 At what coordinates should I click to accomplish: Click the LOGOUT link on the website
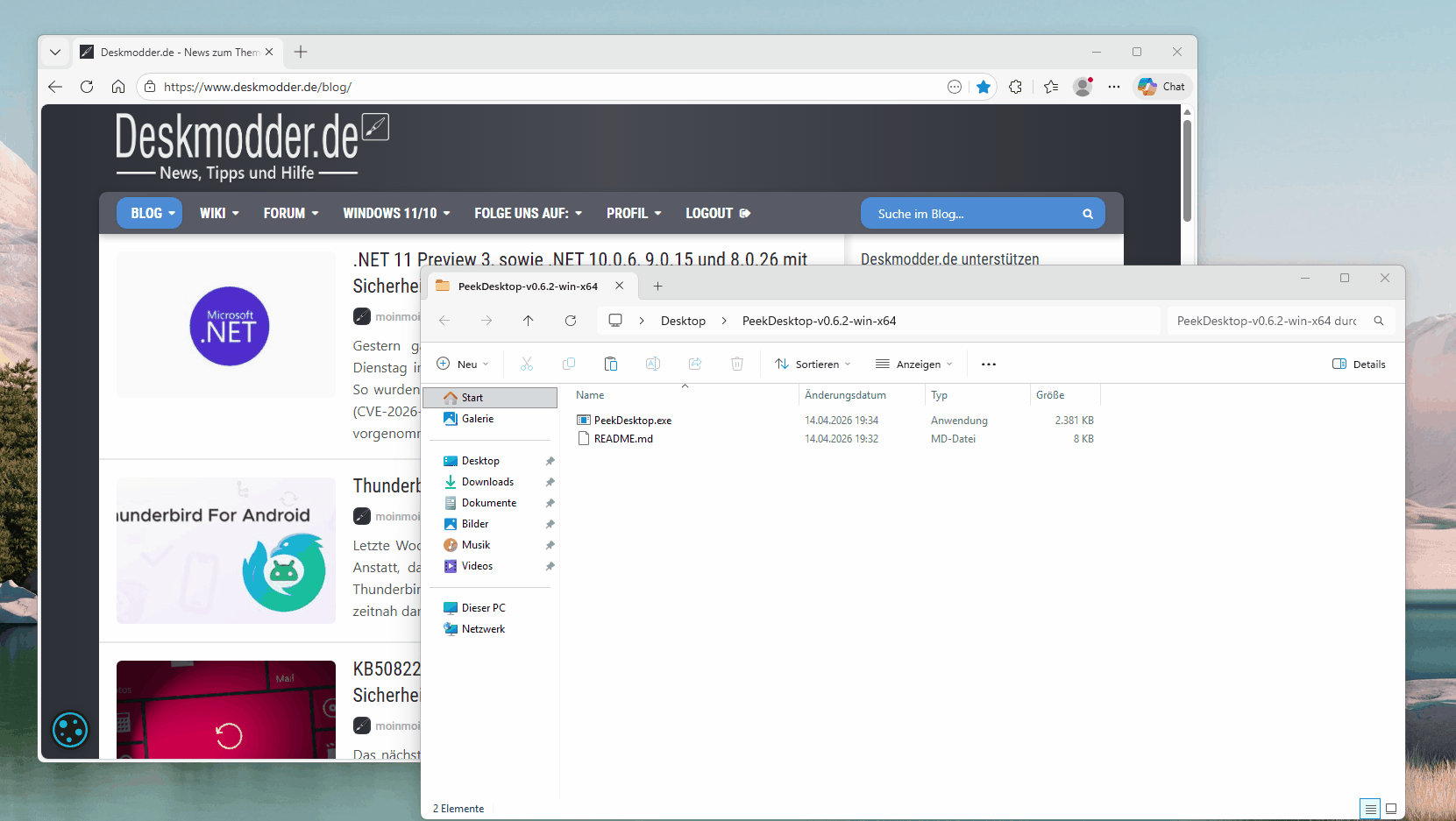click(x=717, y=214)
